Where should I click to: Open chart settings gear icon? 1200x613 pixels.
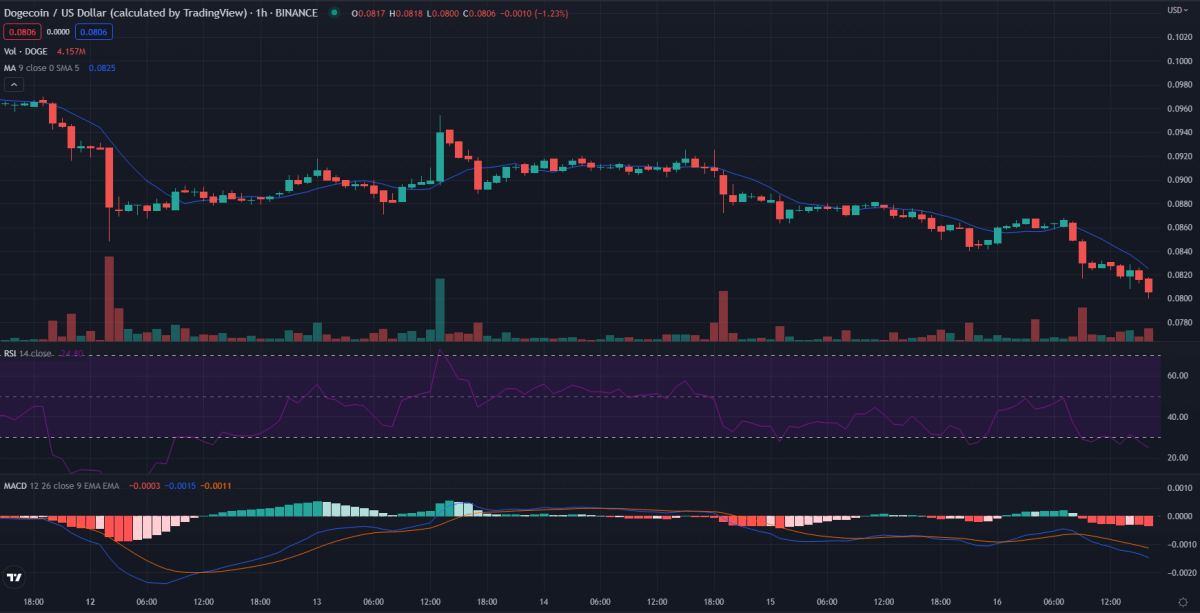1181,602
